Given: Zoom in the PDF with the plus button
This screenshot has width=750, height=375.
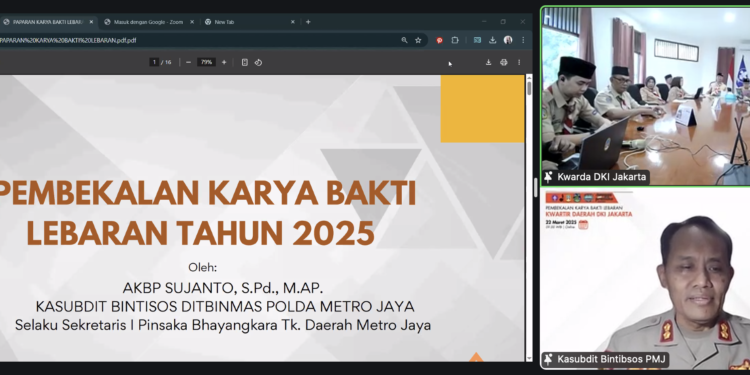Looking at the screenshot, I should coord(224,62).
